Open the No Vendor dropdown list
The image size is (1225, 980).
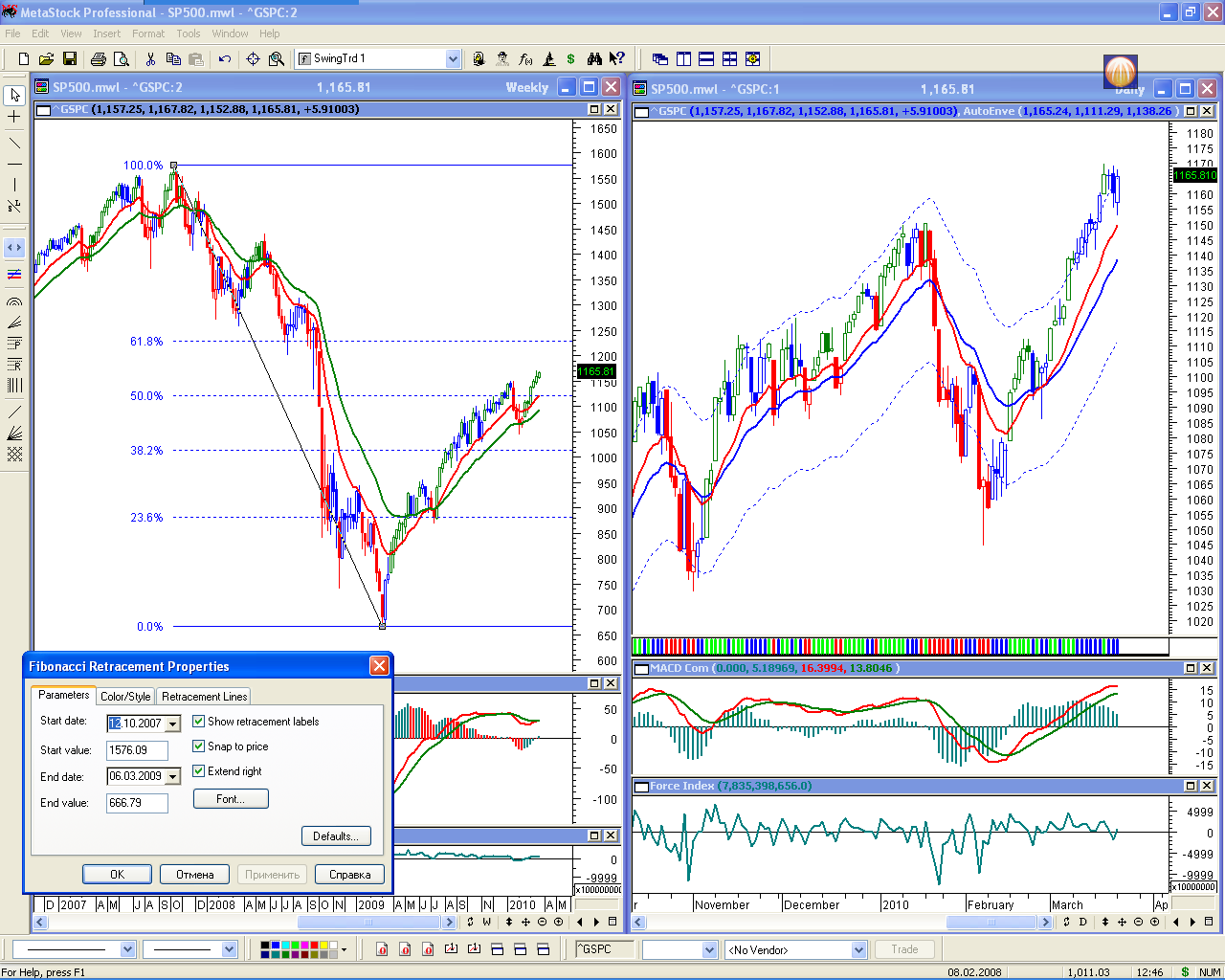point(857,950)
